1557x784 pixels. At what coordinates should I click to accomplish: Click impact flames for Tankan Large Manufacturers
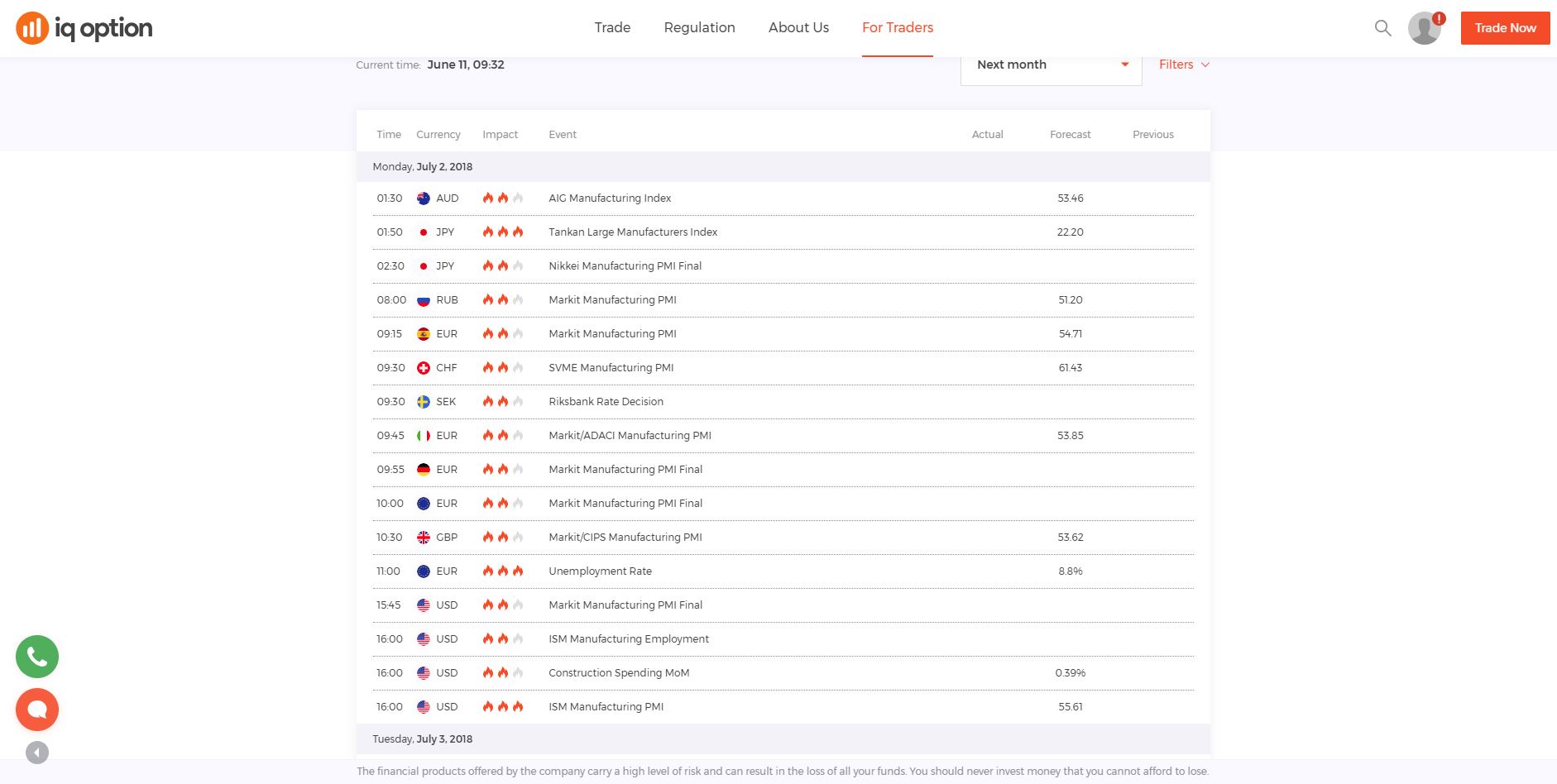tap(503, 232)
